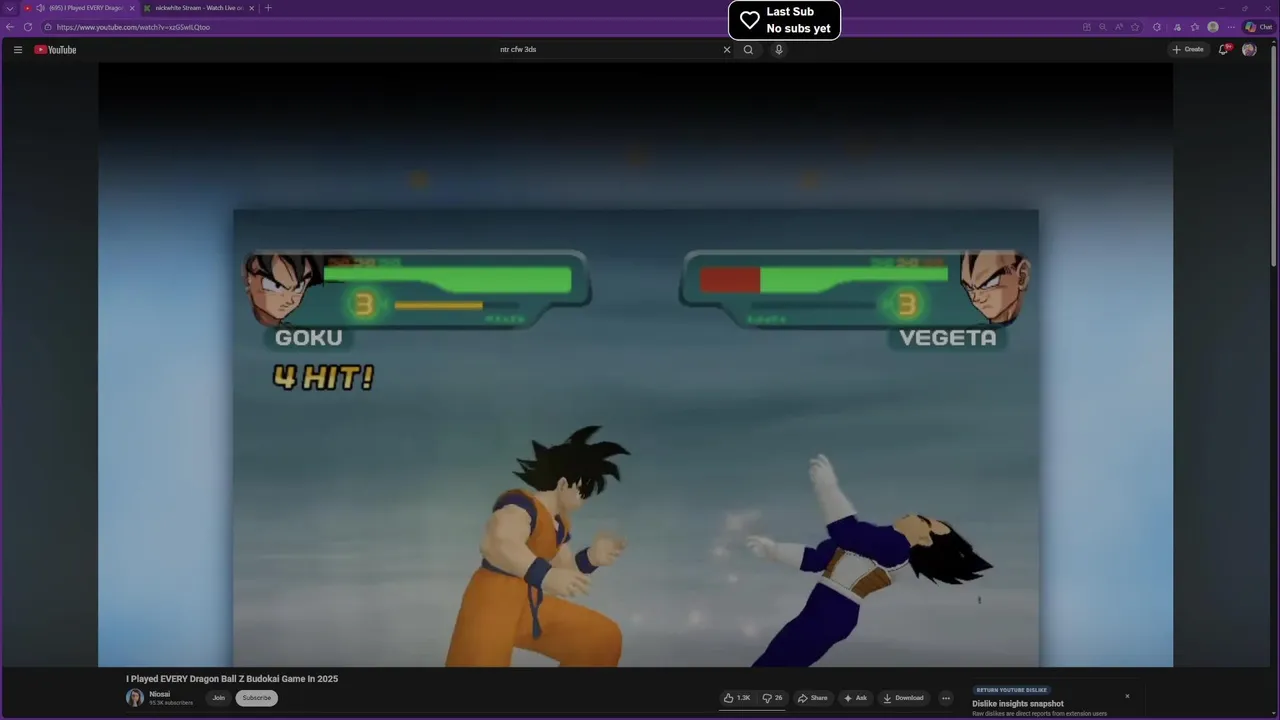
Task: Open Niosai channel avatar
Action: [x=135, y=698]
